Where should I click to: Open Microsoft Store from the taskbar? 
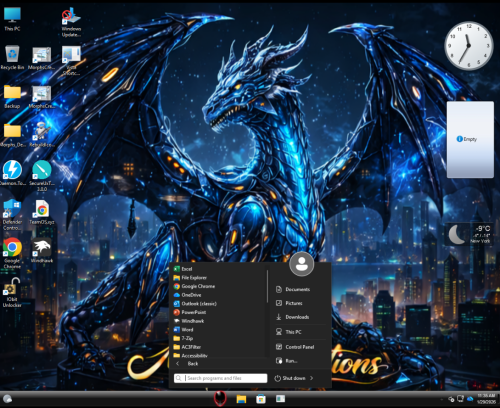261,399
